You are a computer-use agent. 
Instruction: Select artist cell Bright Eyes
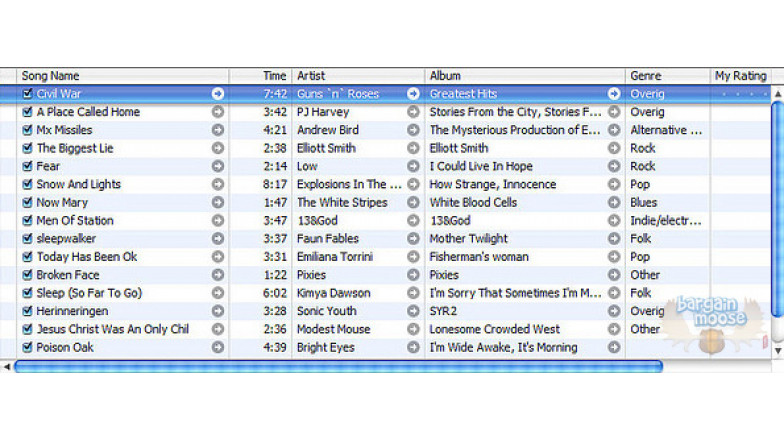click(x=326, y=347)
